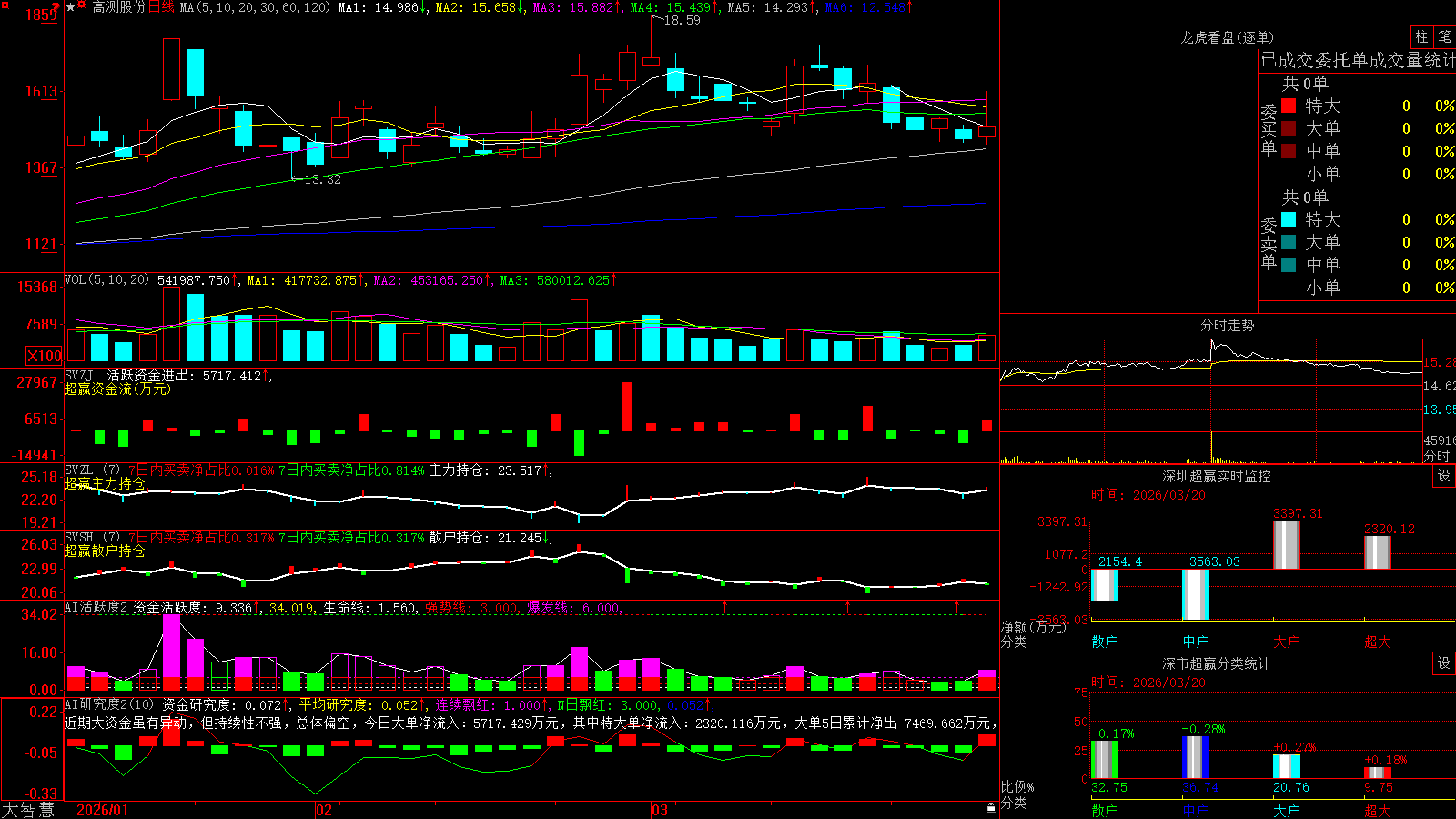Click the SVZL (7) indicator label
Viewport: 1456px width, 819px height.
92,470
